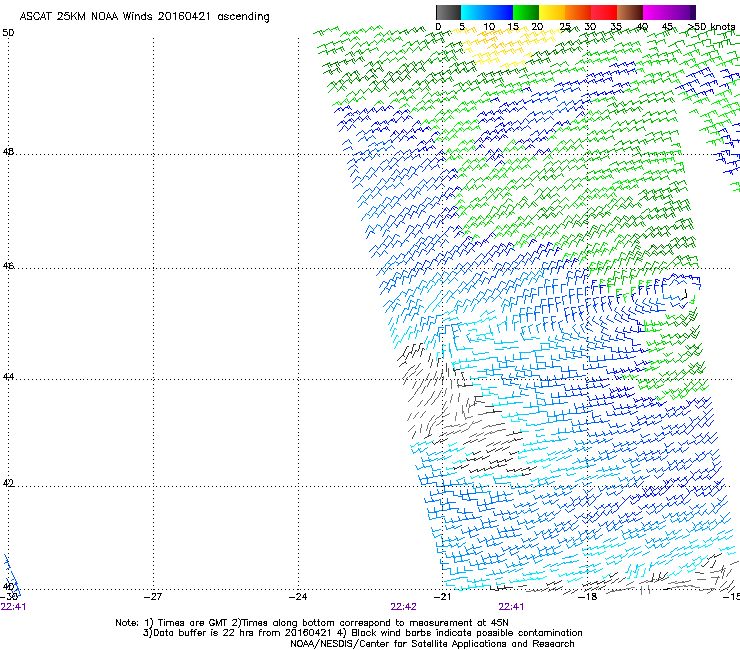The width and height of the screenshot is (740, 650).
Task: Click the orange 25-30 knots legend segment
Action: click(578, 12)
